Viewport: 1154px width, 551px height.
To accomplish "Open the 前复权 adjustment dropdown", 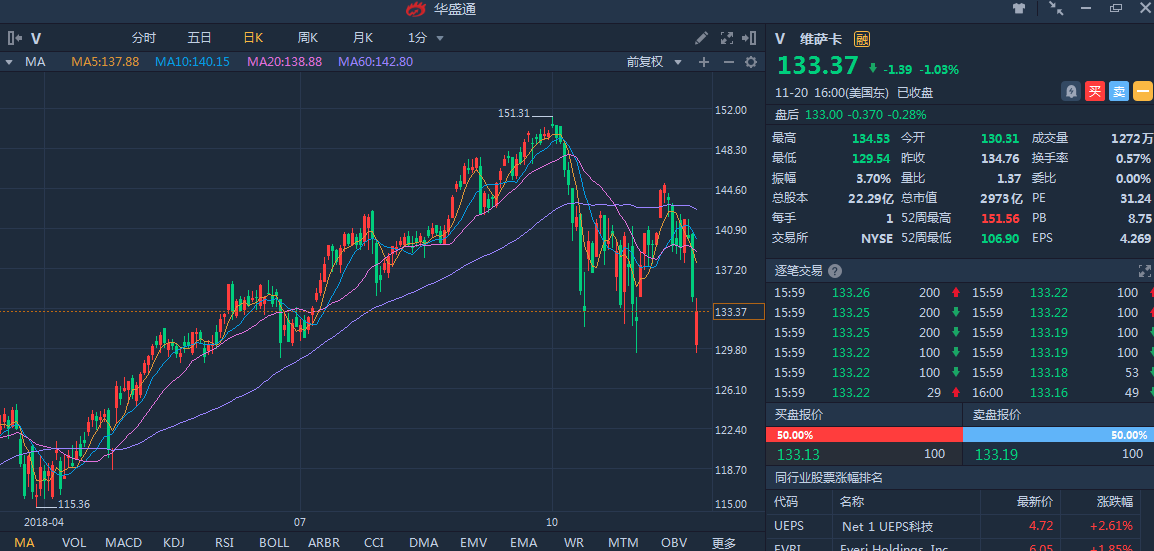I will [x=654, y=62].
